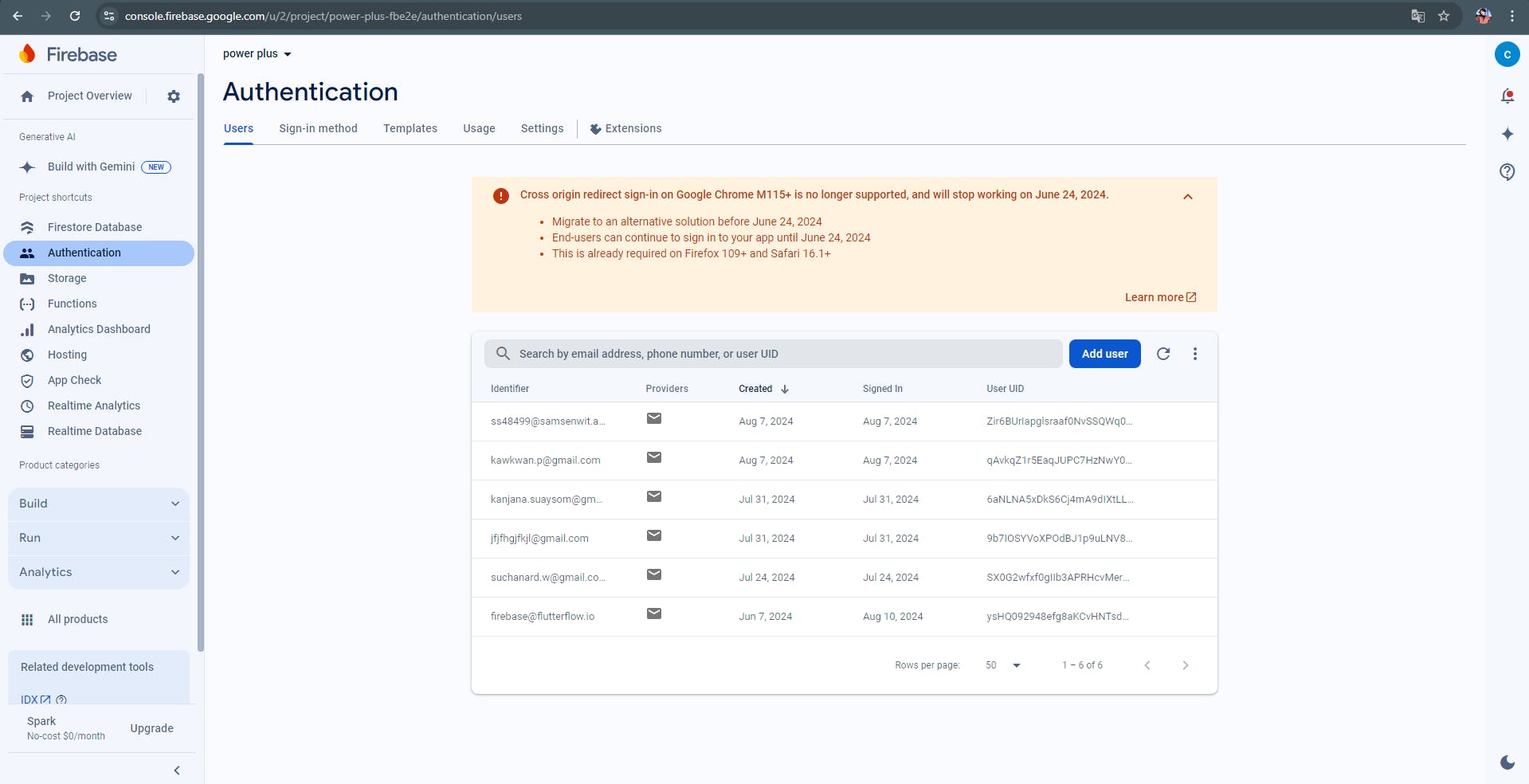
Task: Open the notifications bell
Action: (x=1507, y=95)
